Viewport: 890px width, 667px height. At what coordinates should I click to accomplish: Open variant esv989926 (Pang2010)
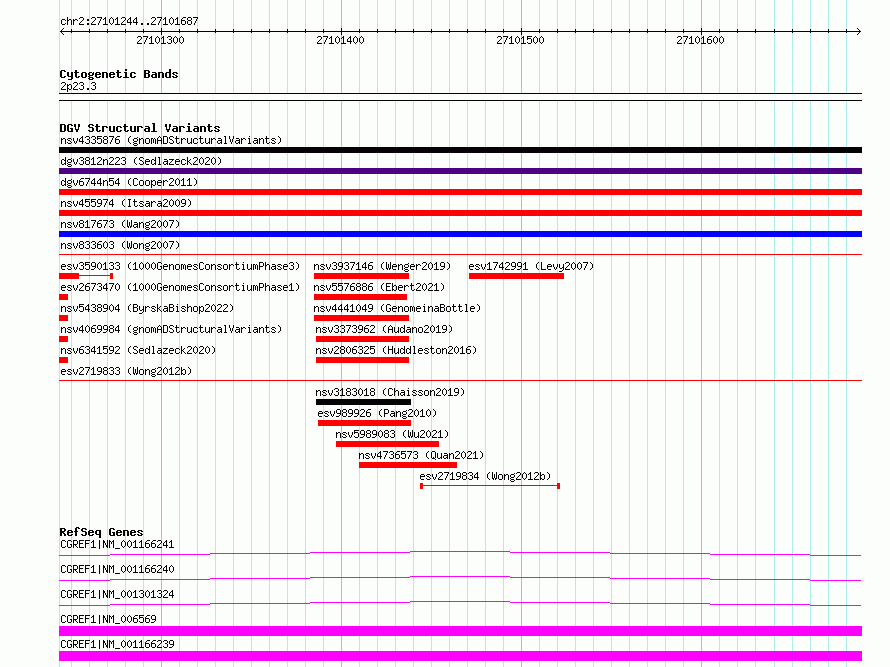coord(377,413)
